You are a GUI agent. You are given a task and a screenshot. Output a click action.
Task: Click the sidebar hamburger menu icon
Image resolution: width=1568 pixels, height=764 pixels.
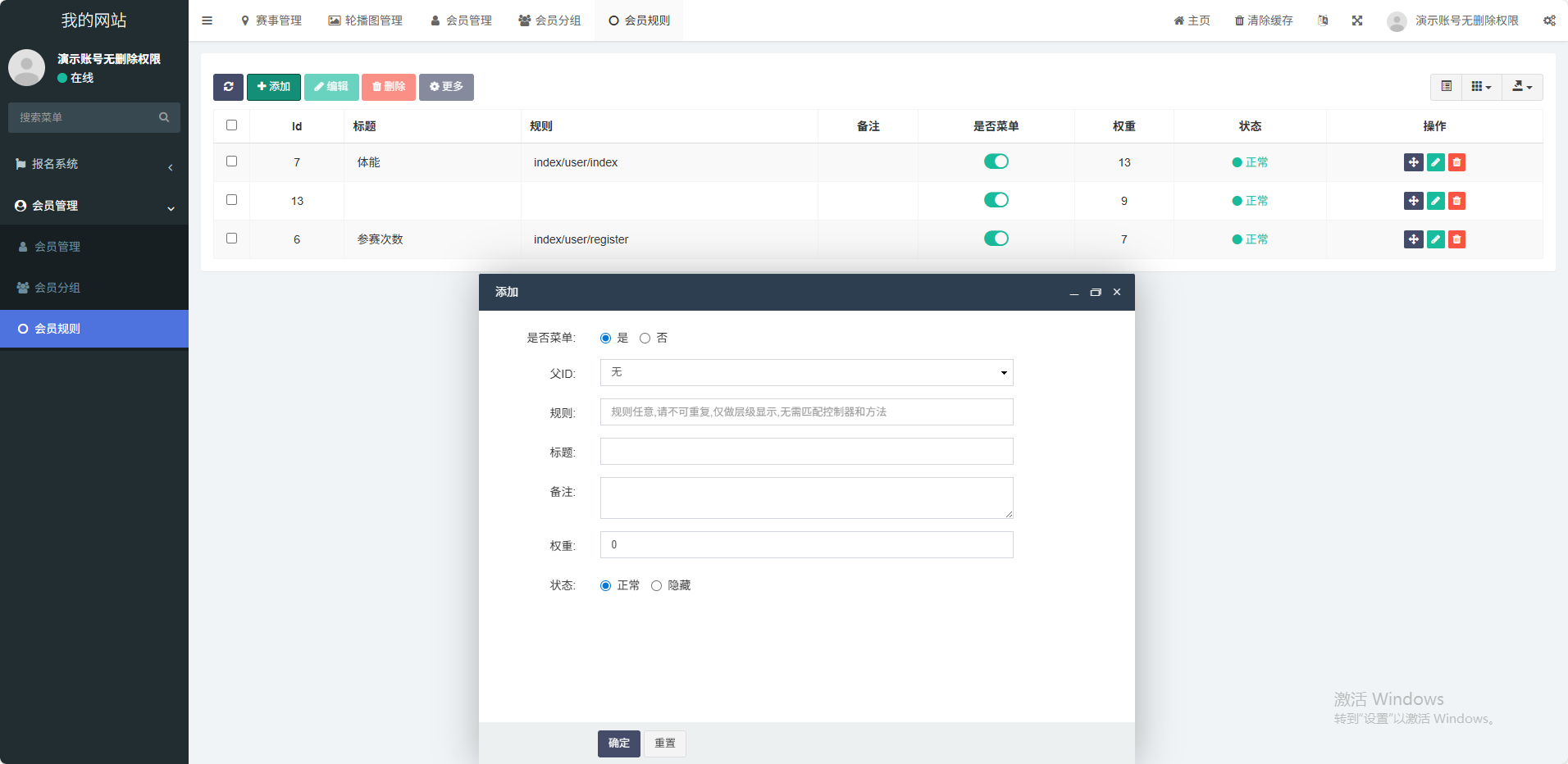(x=207, y=20)
